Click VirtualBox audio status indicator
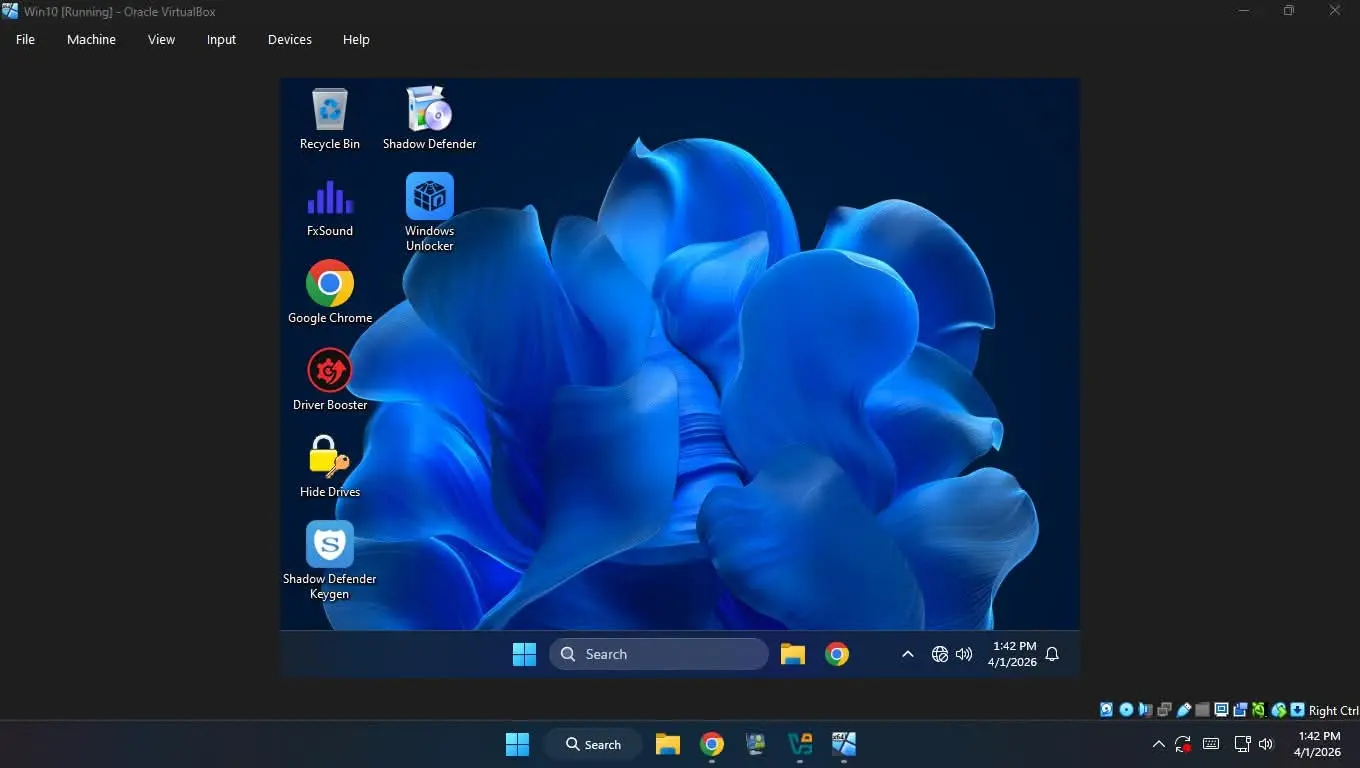This screenshot has height=768, width=1360. (1145, 710)
